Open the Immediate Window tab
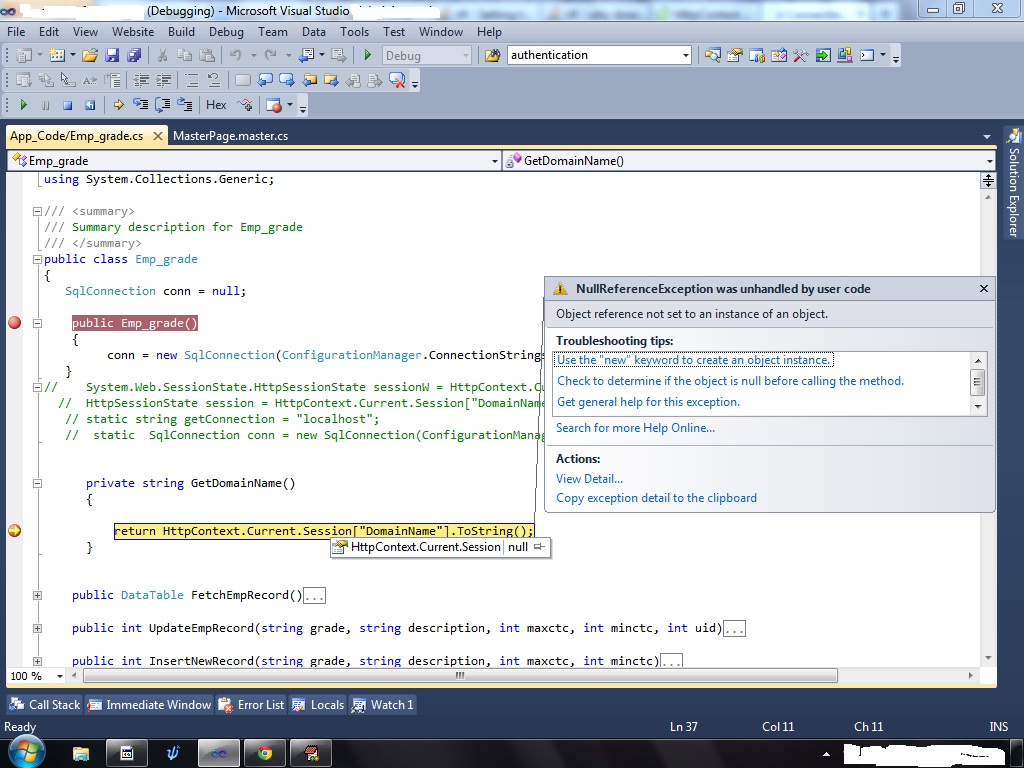 click(149, 705)
